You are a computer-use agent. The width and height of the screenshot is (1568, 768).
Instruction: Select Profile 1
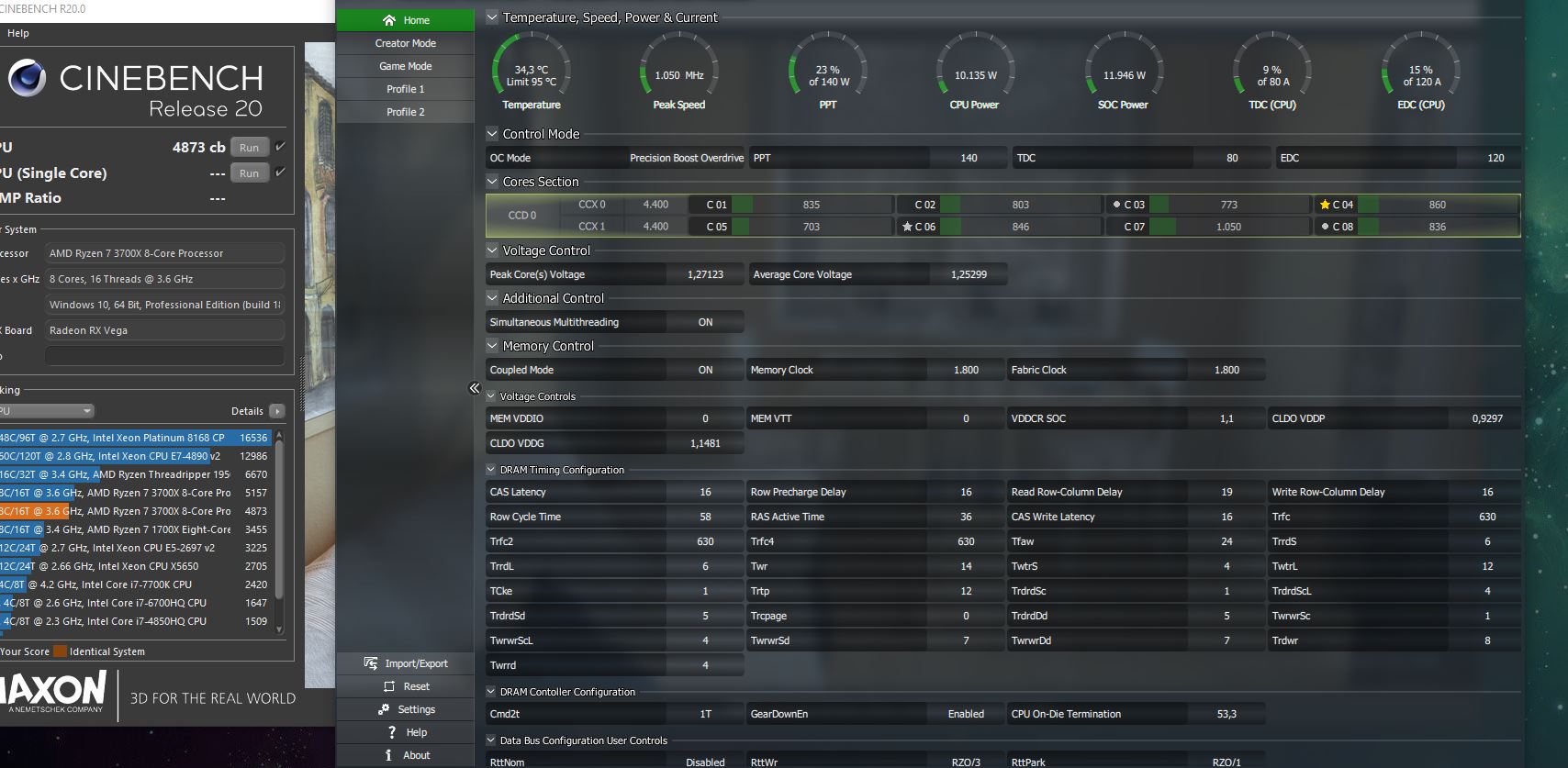coord(405,89)
